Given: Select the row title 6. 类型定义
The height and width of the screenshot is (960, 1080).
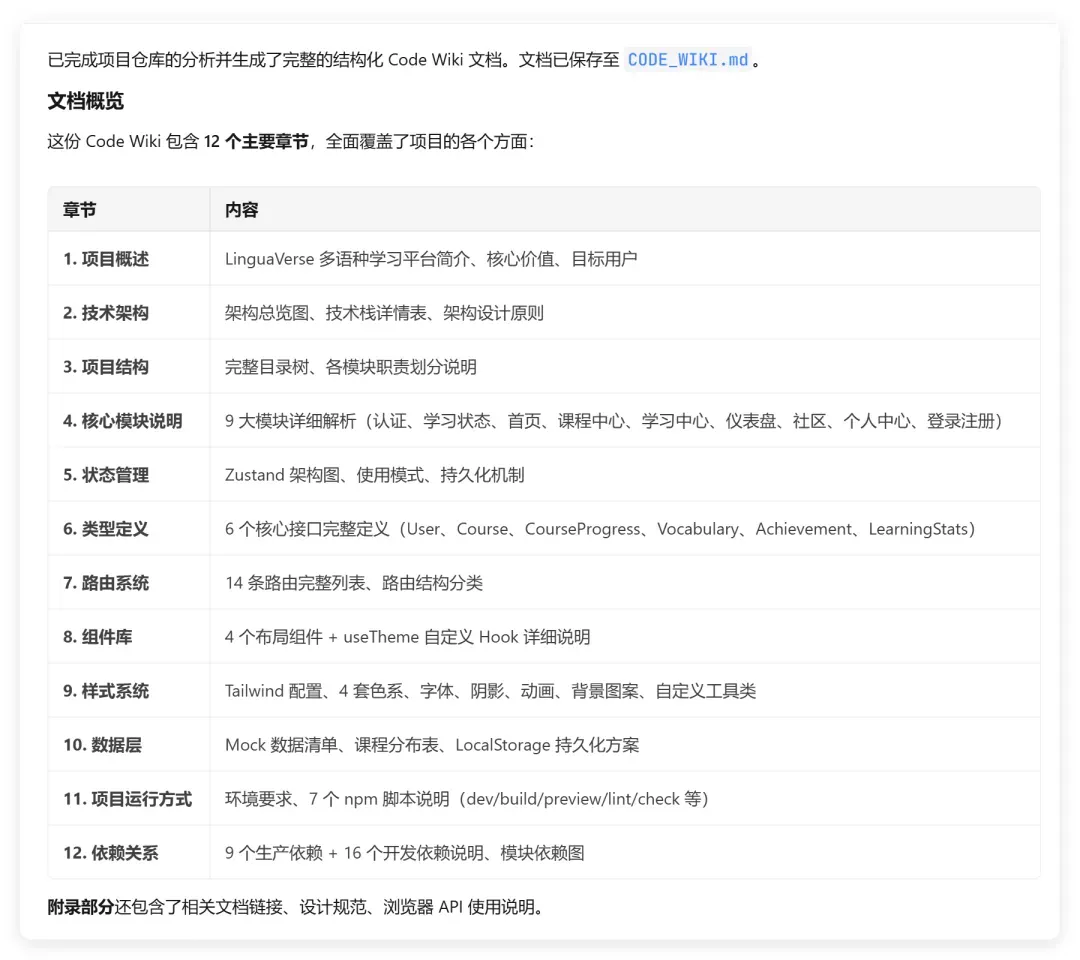Looking at the screenshot, I should (106, 529).
